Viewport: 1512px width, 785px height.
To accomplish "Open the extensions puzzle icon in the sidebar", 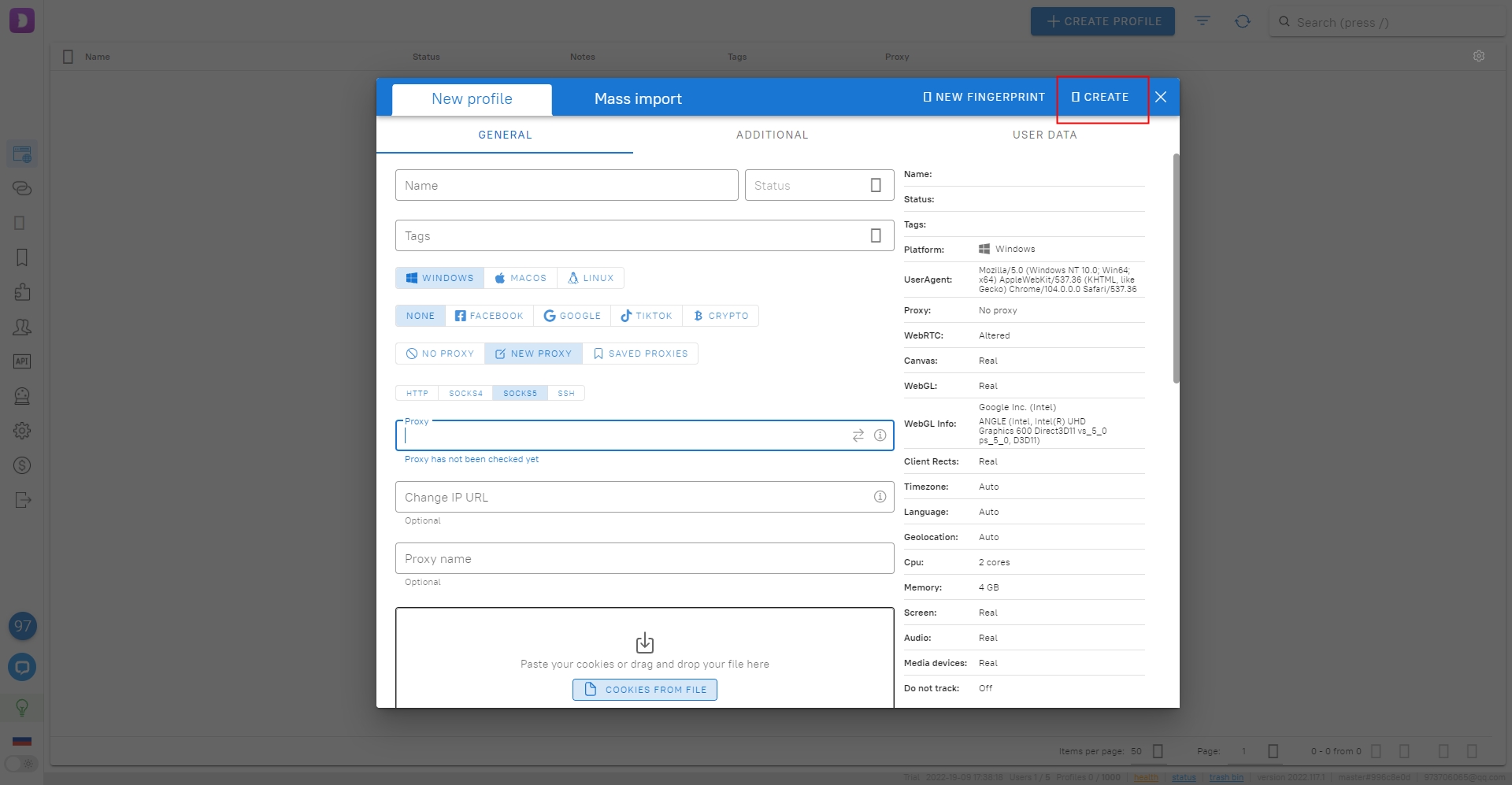I will 22,292.
